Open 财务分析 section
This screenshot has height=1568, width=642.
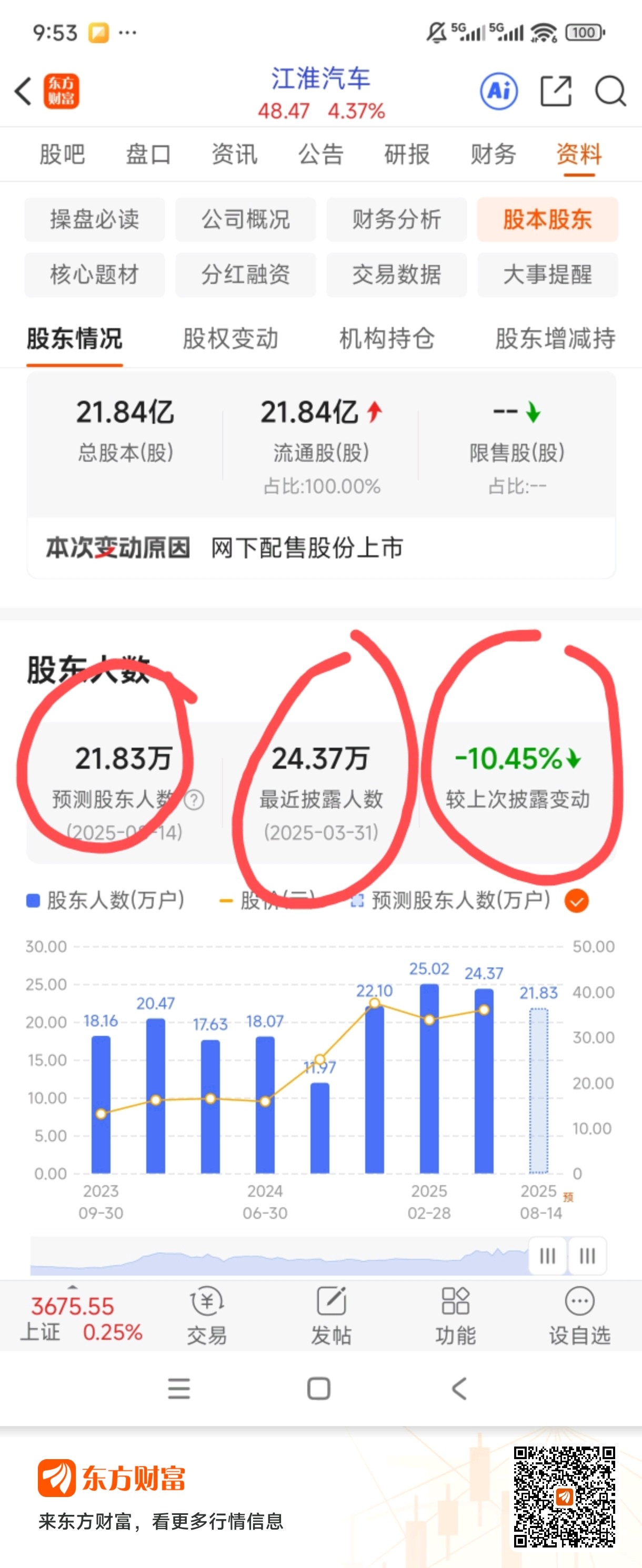click(397, 219)
